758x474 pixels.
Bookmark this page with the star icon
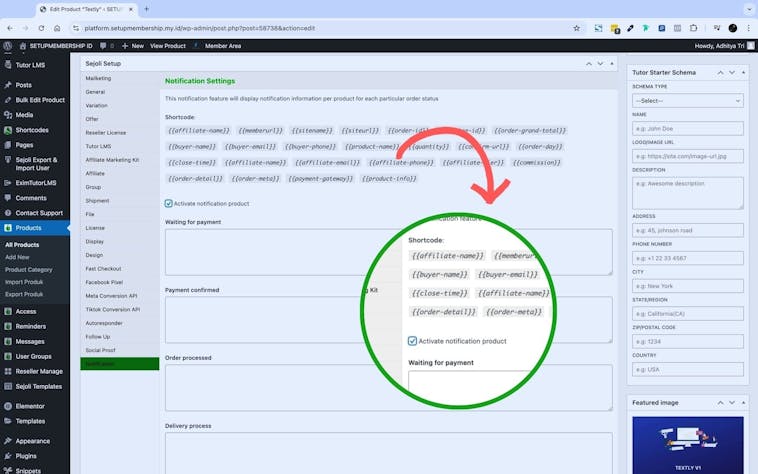[x=577, y=28]
